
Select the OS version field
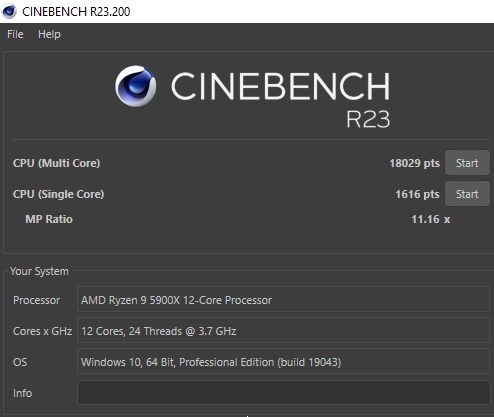coord(283,361)
